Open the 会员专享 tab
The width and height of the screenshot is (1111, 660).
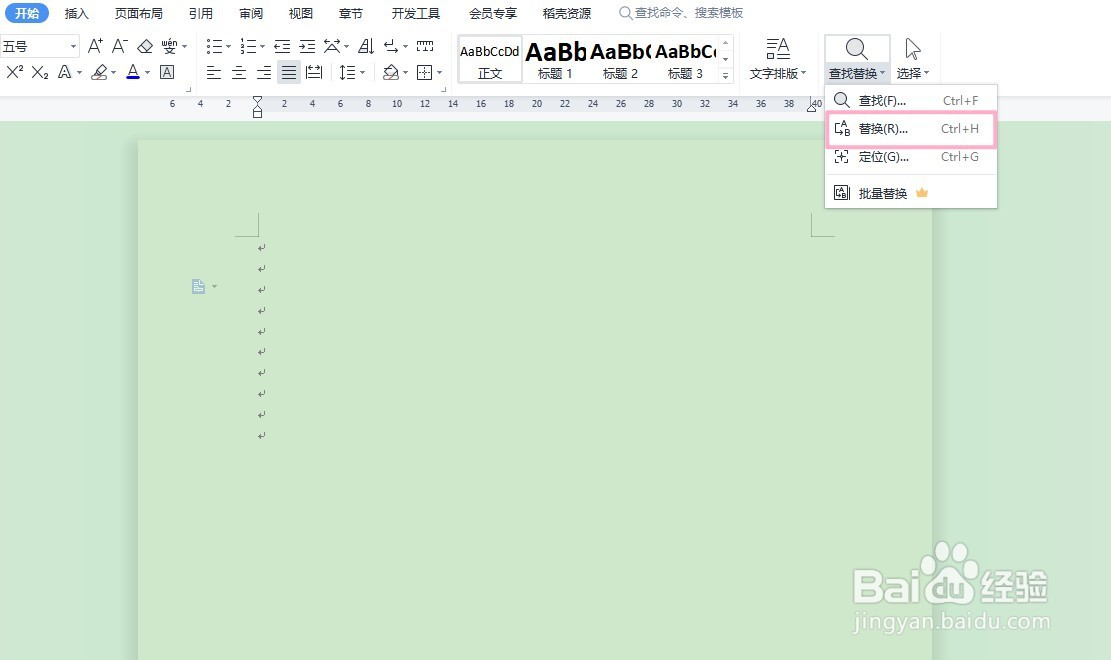point(493,13)
